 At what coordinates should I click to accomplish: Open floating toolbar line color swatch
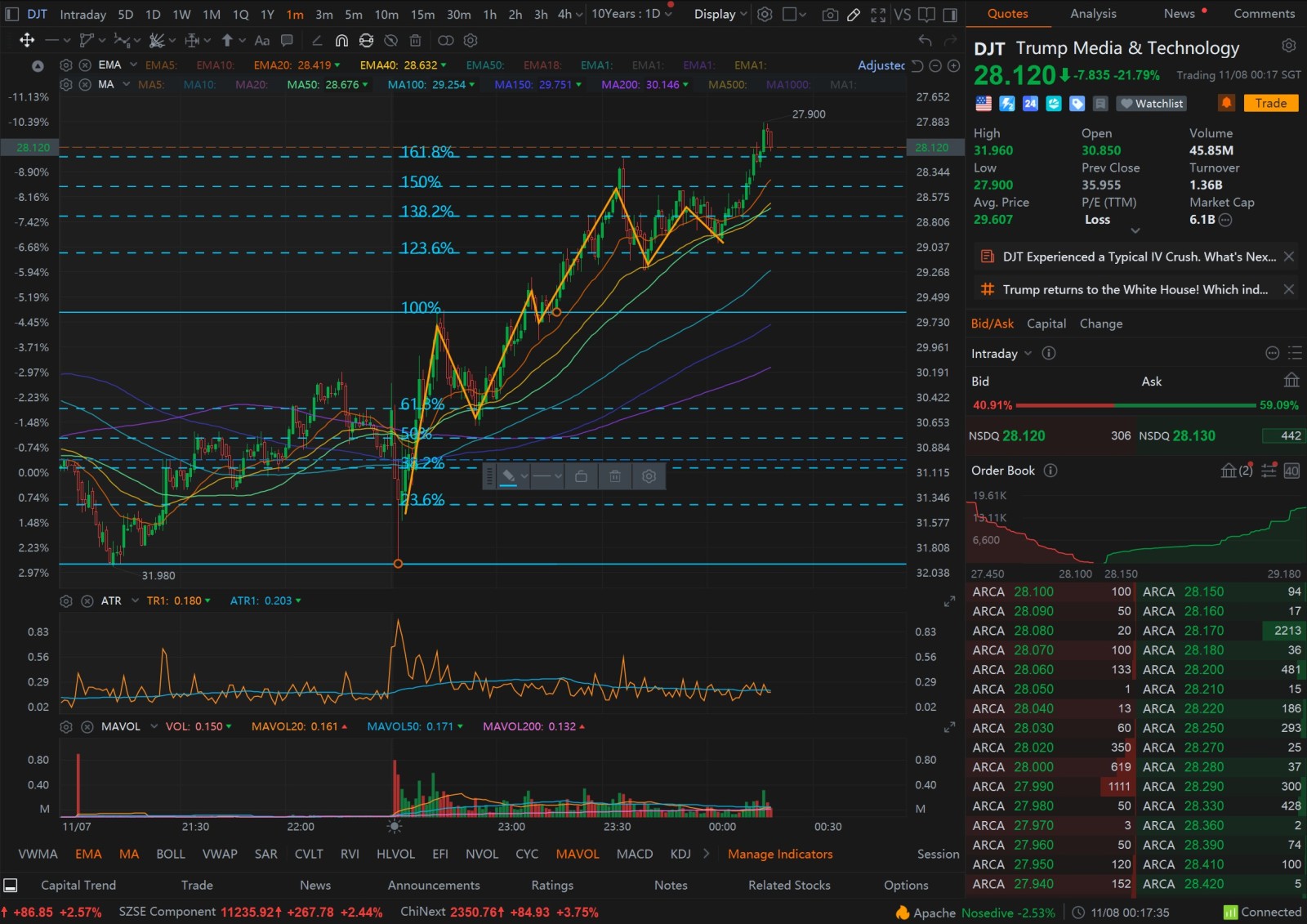508,476
